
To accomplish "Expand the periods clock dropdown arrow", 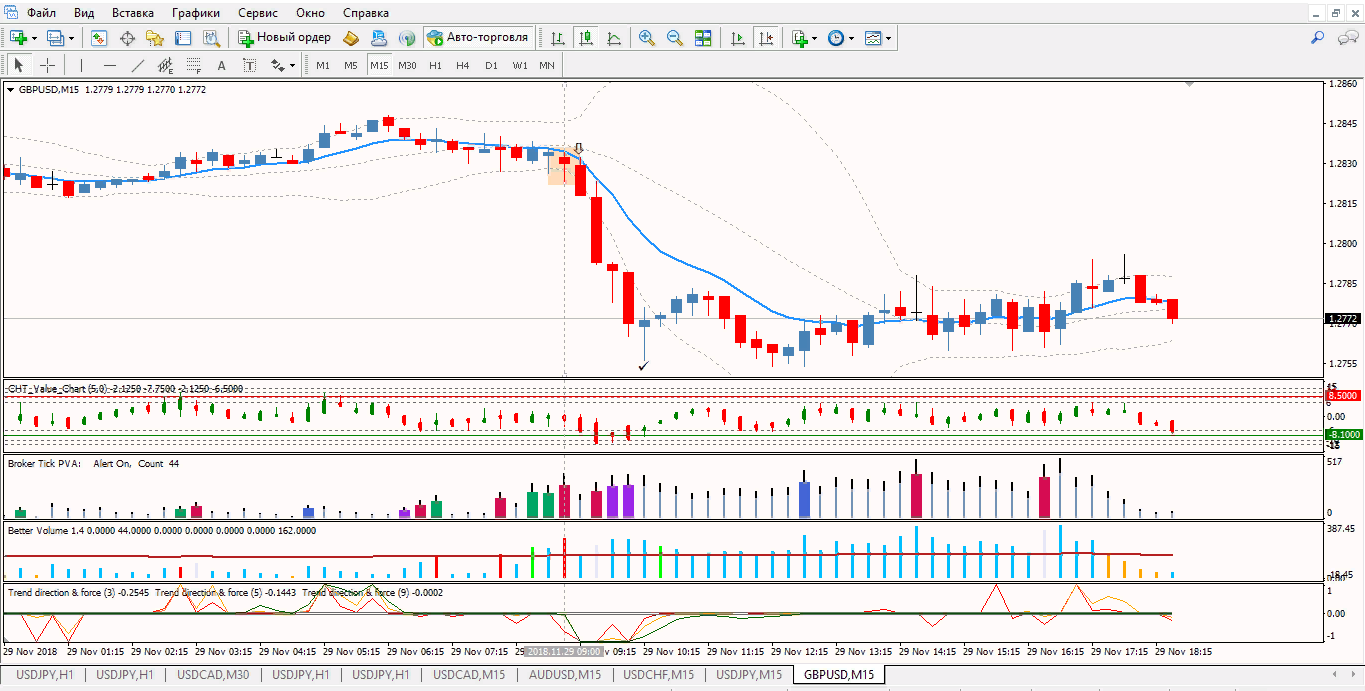I will pos(851,38).
